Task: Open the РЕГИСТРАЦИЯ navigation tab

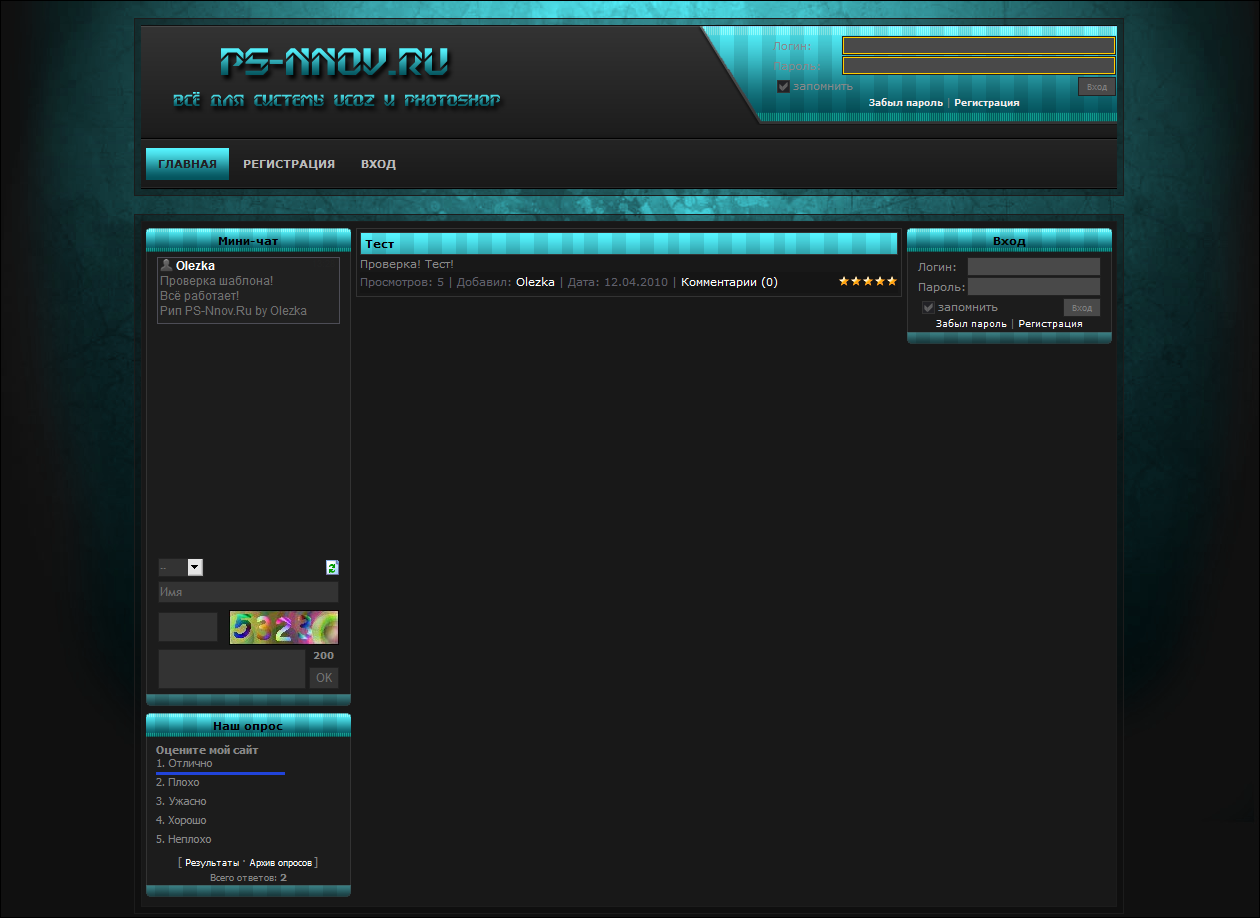Action: pos(289,164)
